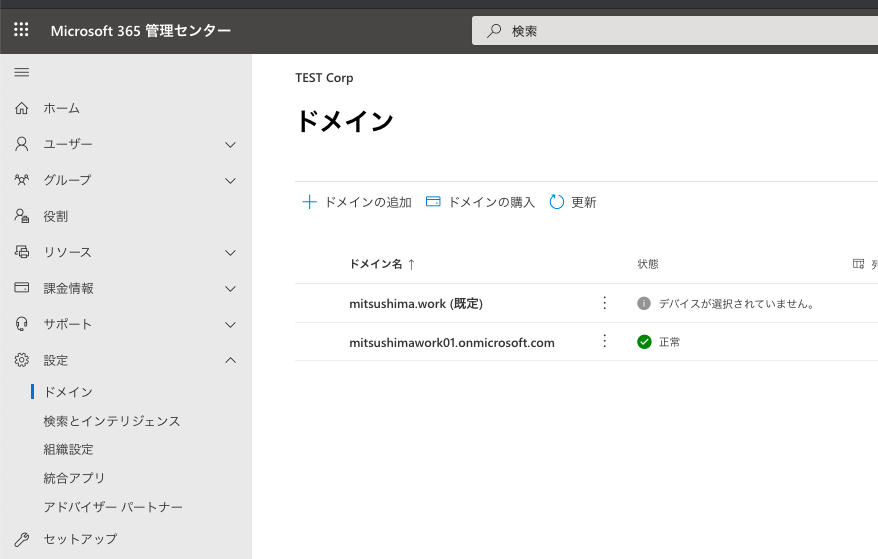Click the Resources icon in sidebar

pyautogui.click(x=21, y=252)
